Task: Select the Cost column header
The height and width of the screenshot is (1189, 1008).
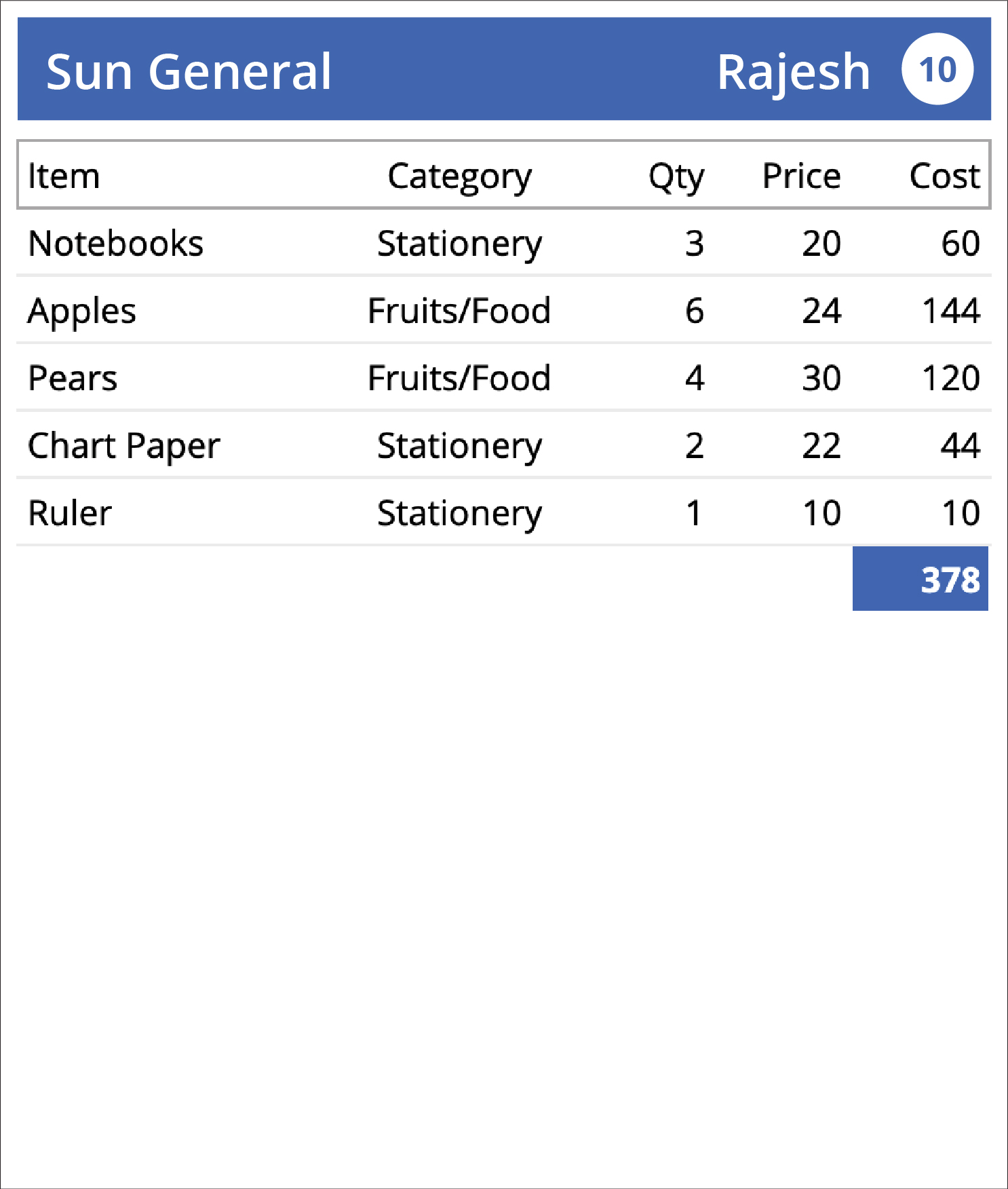Action: [945, 176]
